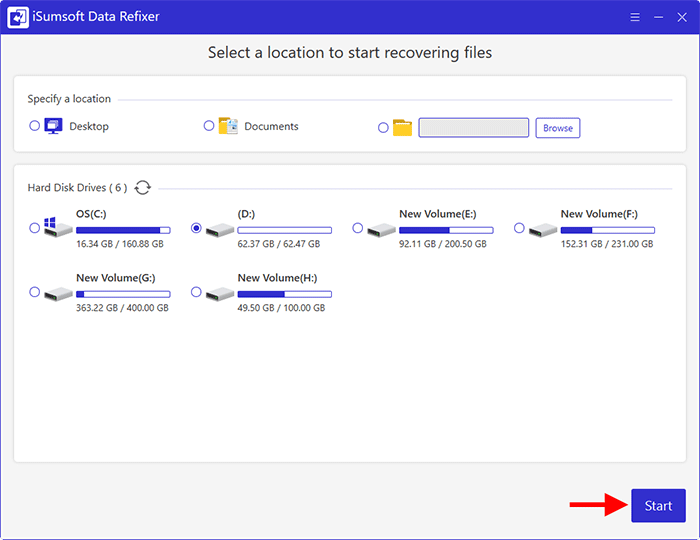Select the Desktop radio button
This screenshot has width=700, height=540.
tap(34, 126)
